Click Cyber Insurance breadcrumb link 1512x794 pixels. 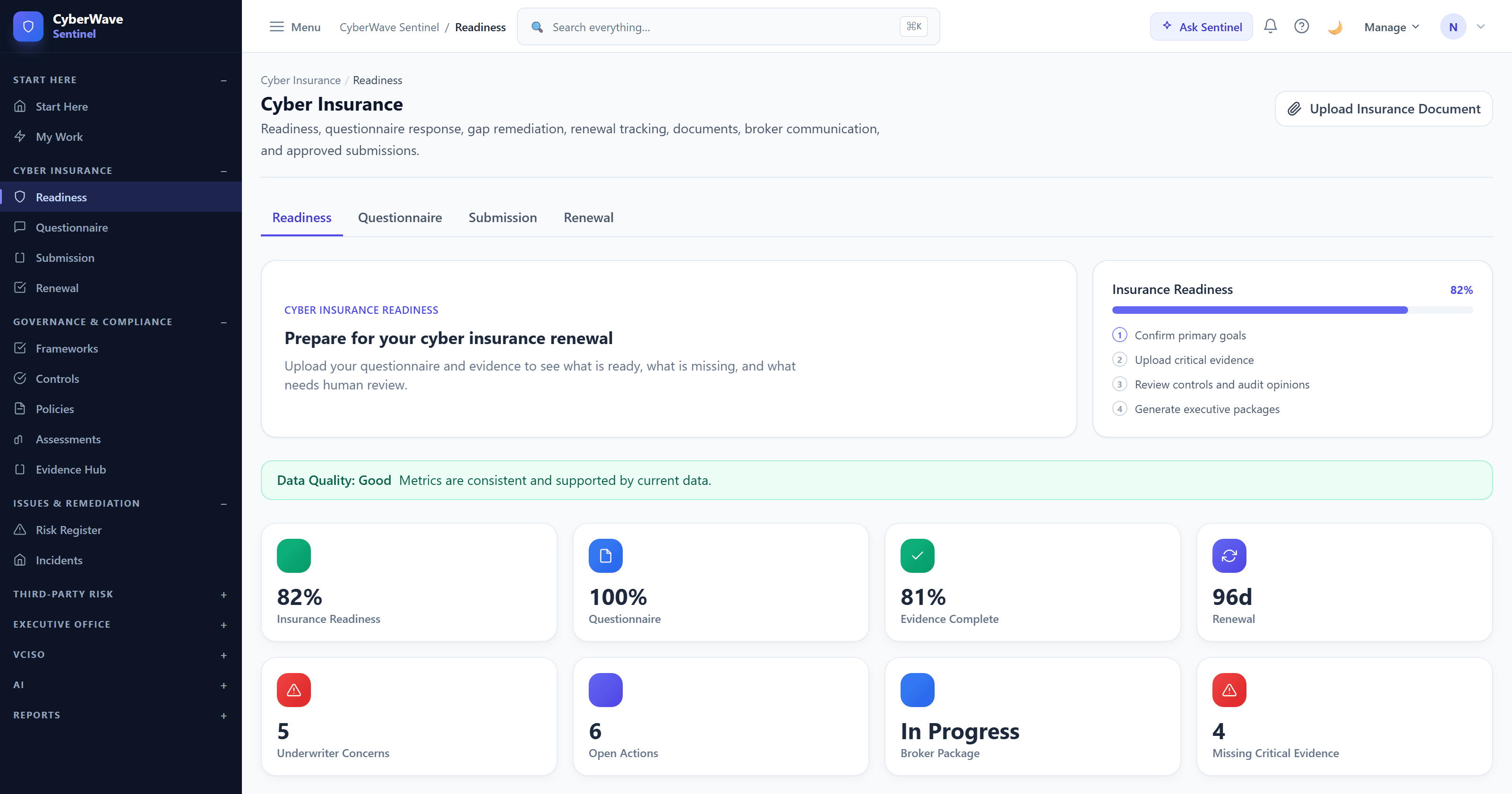coord(301,80)
